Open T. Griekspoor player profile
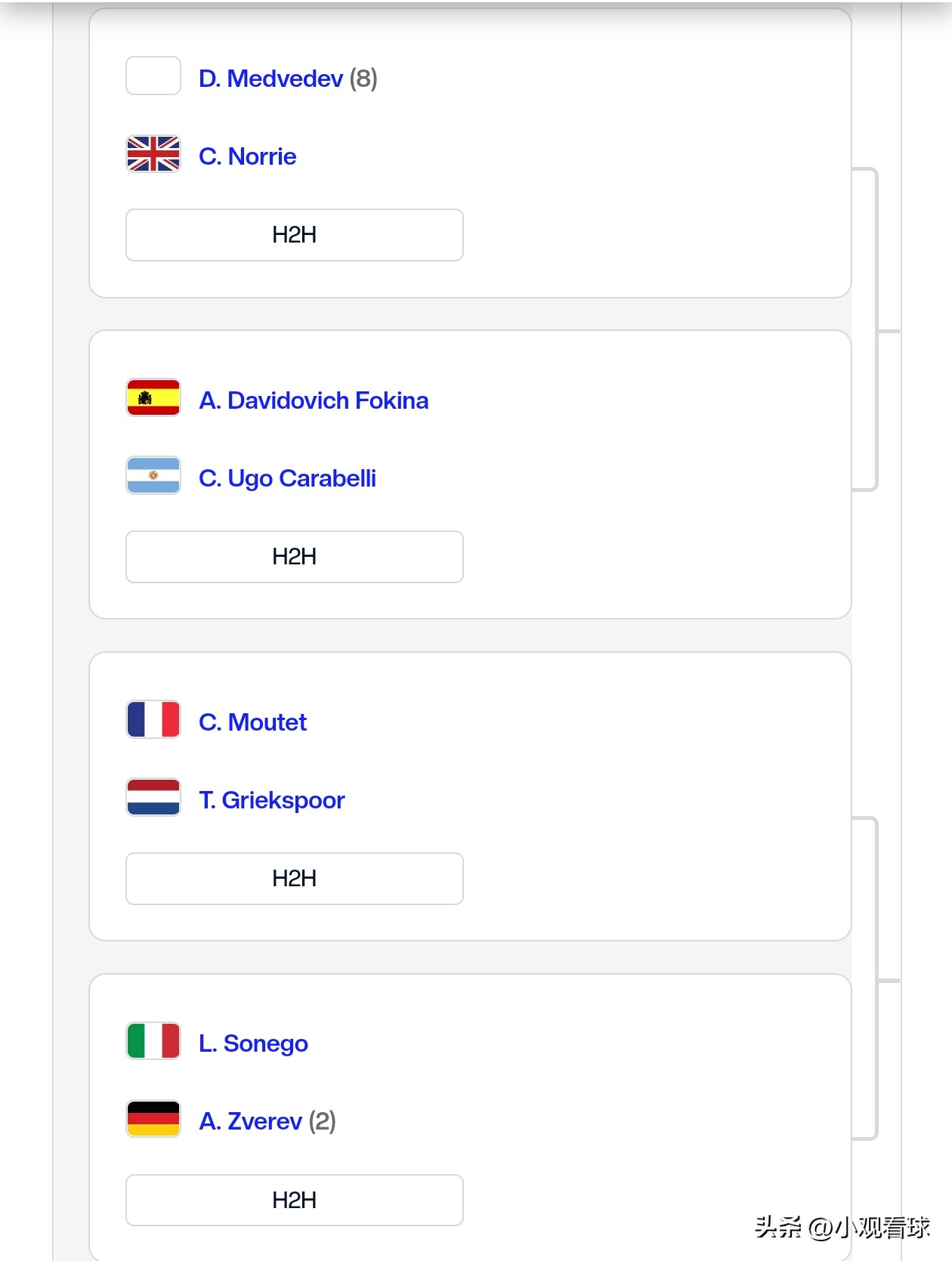 [x=271, y=800]
